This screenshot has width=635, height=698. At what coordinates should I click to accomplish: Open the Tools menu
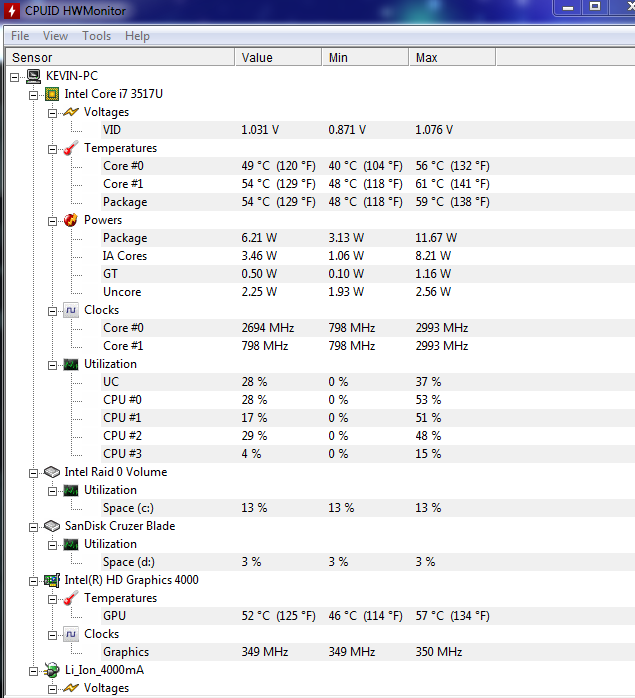click(x=96, y=36)
